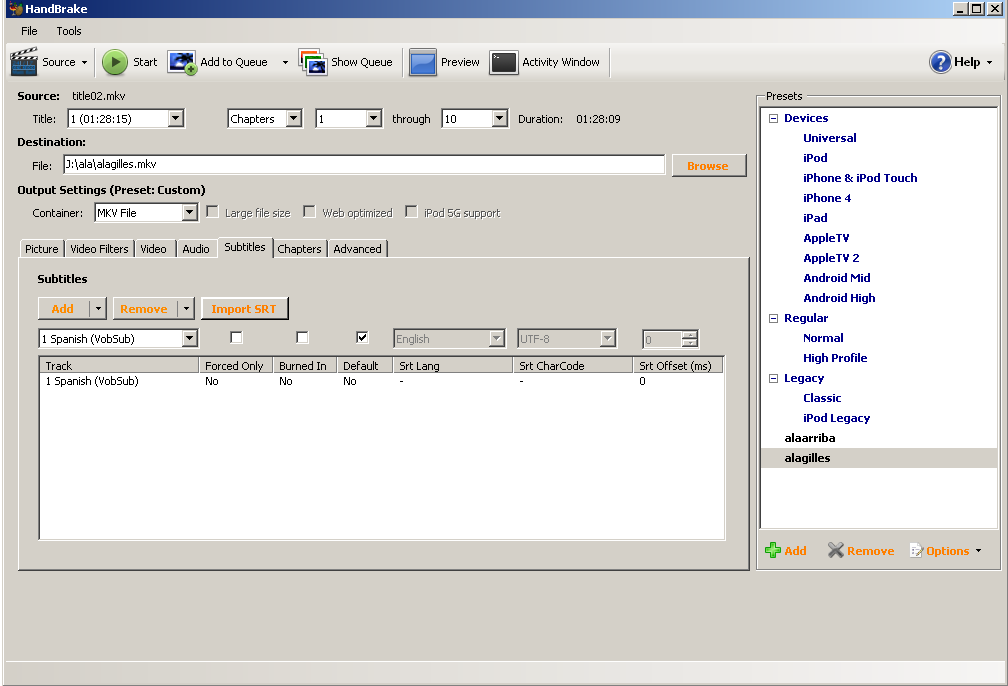Select the Classic legacy preset

click(822, 398)
